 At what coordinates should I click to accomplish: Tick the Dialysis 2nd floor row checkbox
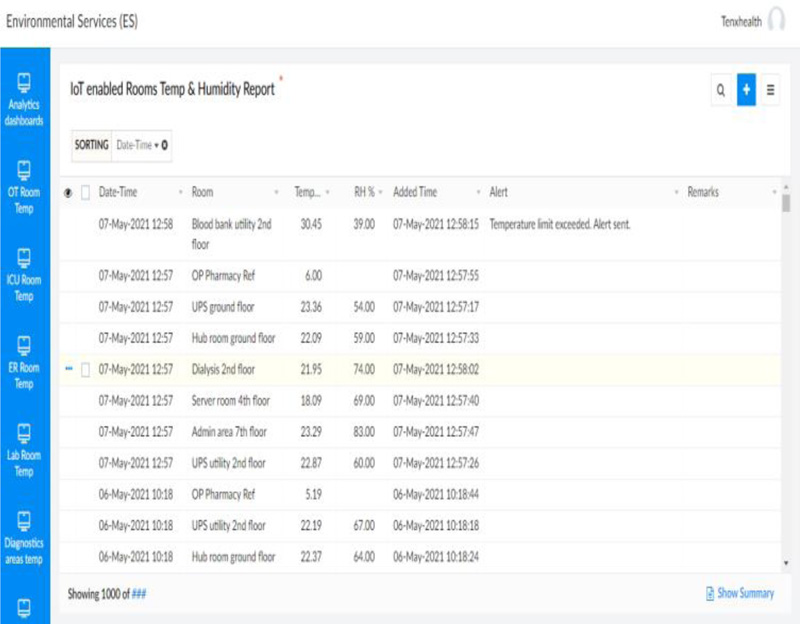click(85, 370)
